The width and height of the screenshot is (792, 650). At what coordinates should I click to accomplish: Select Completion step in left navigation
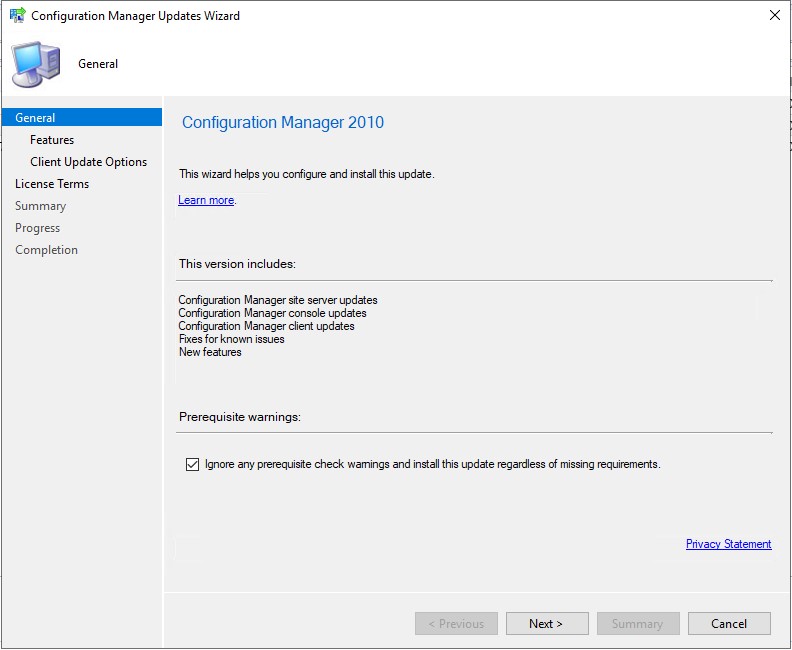(x=46, y=250)
